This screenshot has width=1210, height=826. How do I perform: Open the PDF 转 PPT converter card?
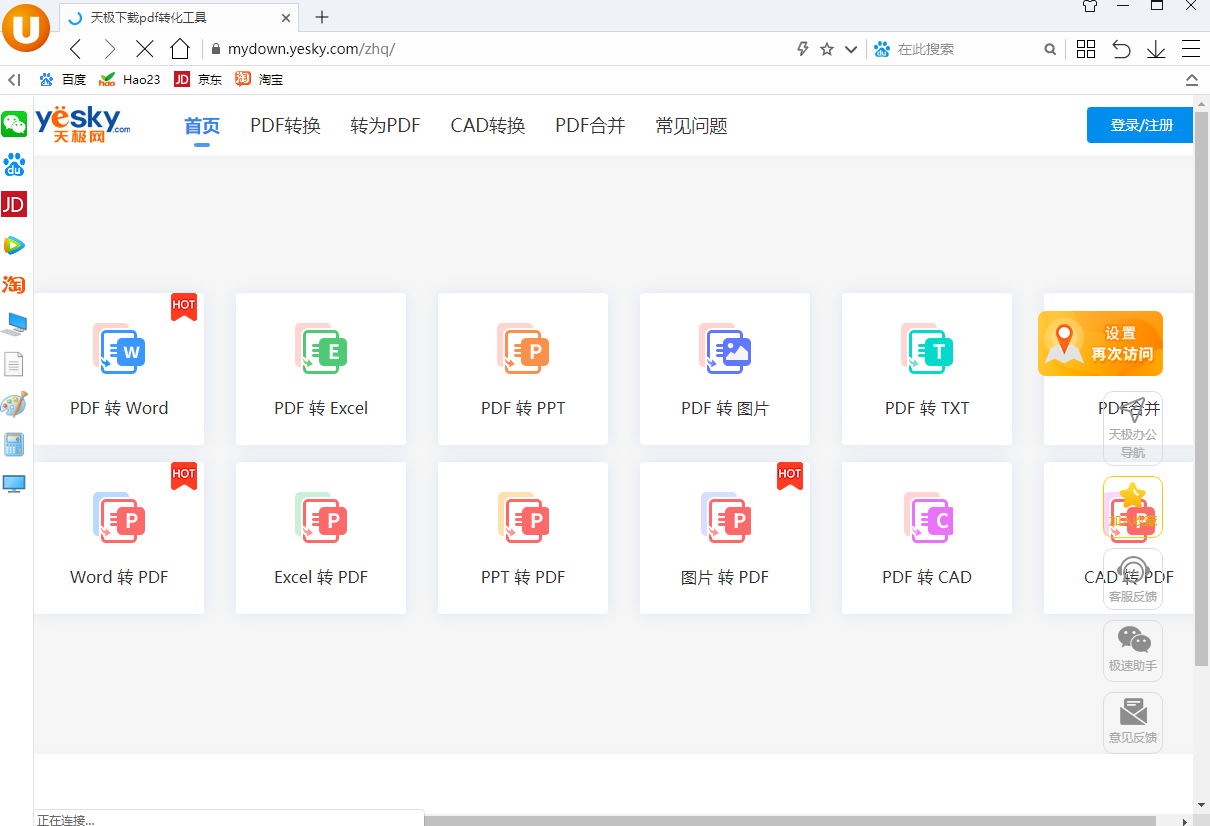523,369
